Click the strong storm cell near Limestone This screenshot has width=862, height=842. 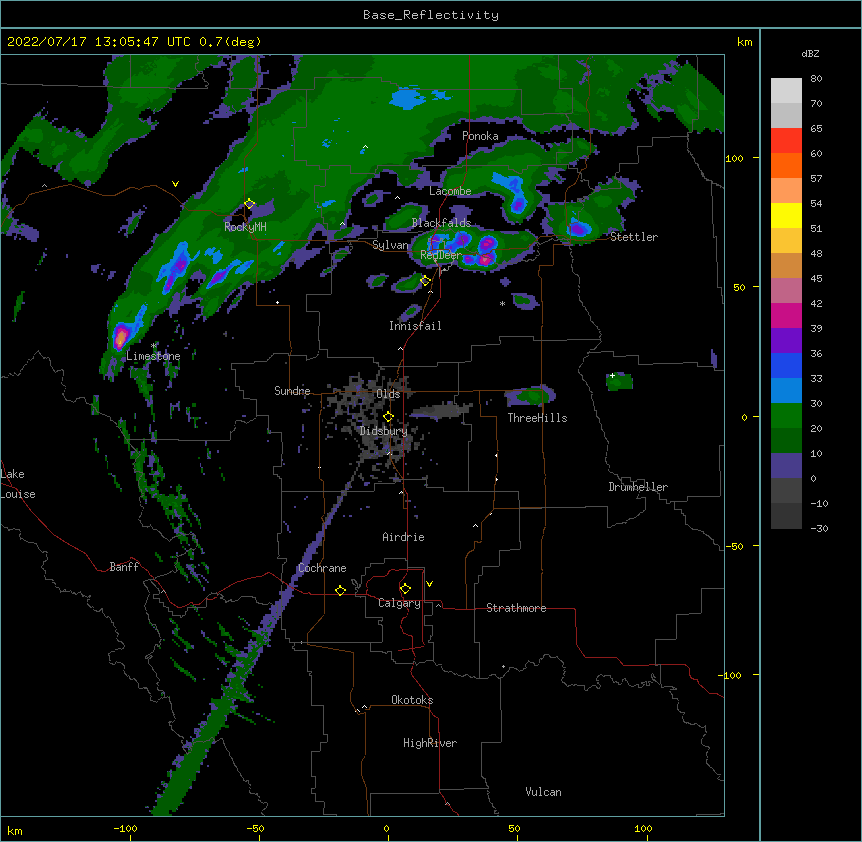click(x=121, y=336)
